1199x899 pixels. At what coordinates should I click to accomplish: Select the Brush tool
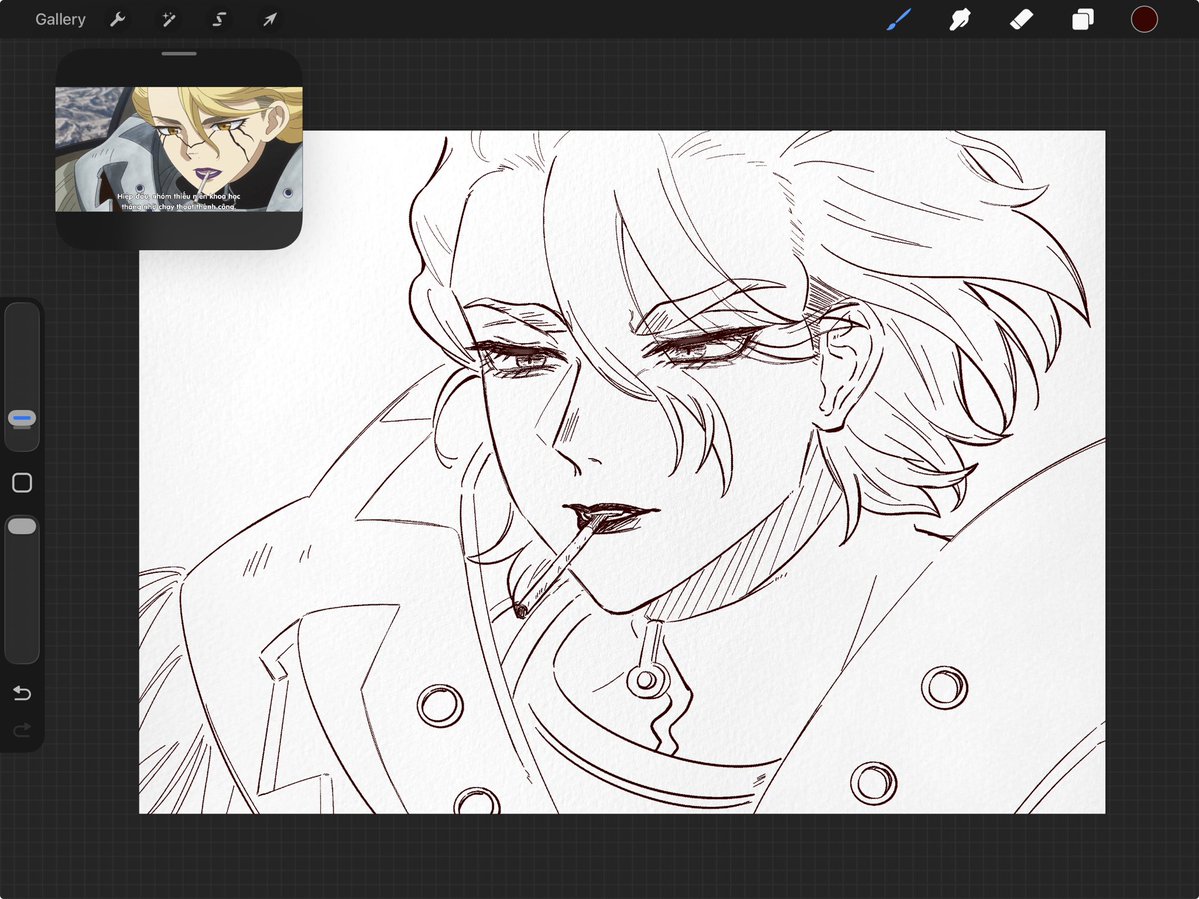pyautogui.click(x=898, y=19)
